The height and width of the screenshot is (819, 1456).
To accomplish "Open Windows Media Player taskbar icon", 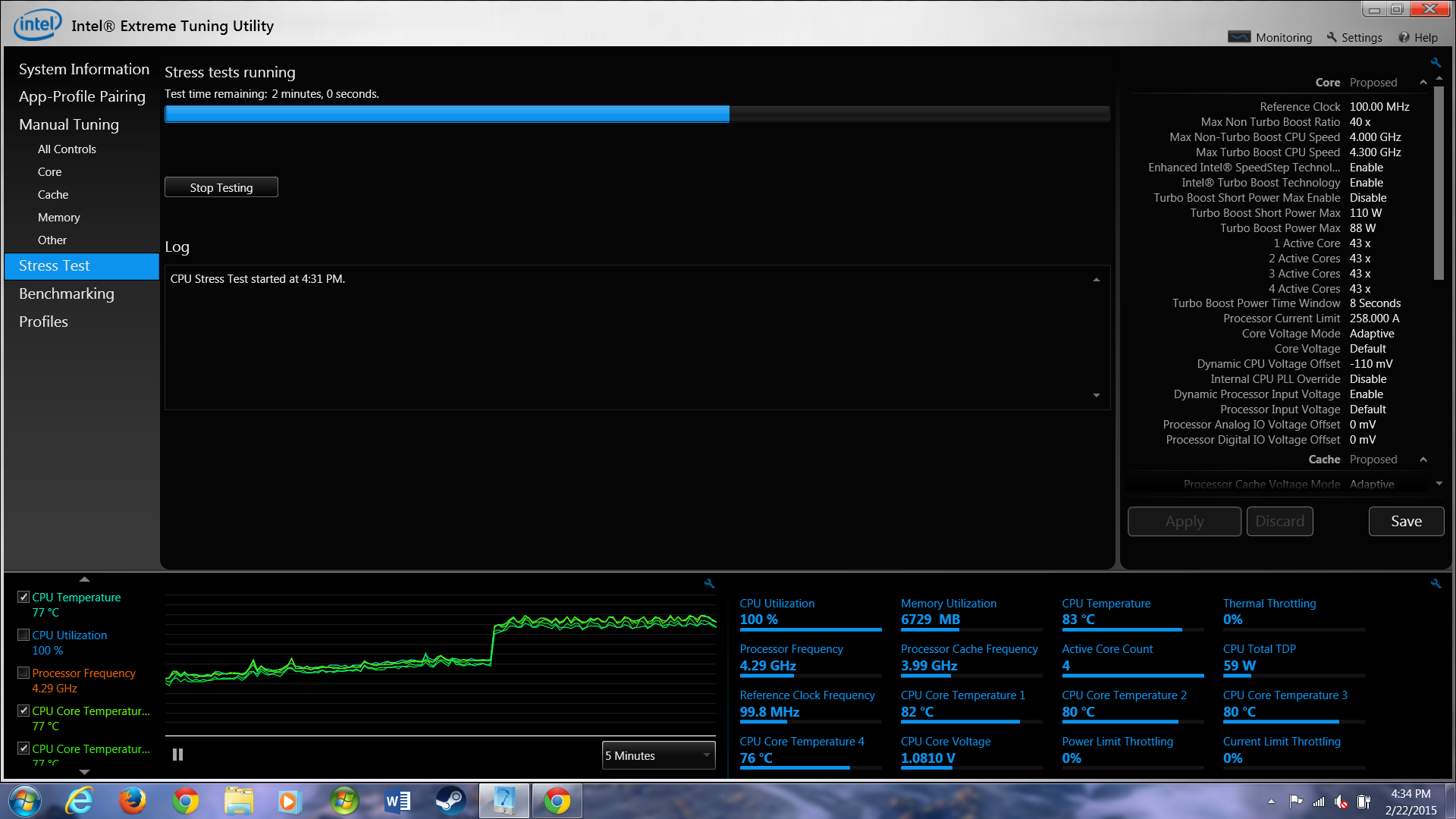I will coord(288,801).
